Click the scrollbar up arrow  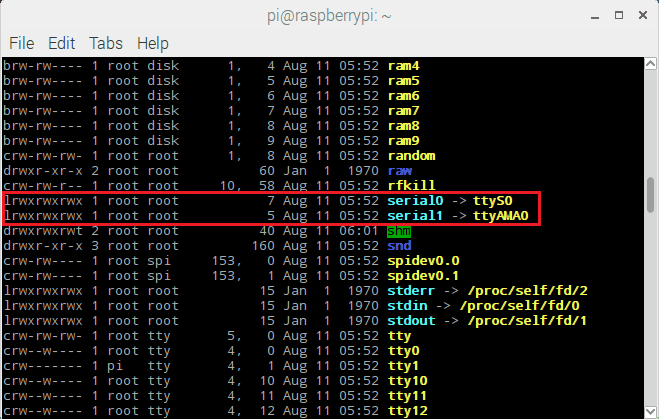pos(651,64)
